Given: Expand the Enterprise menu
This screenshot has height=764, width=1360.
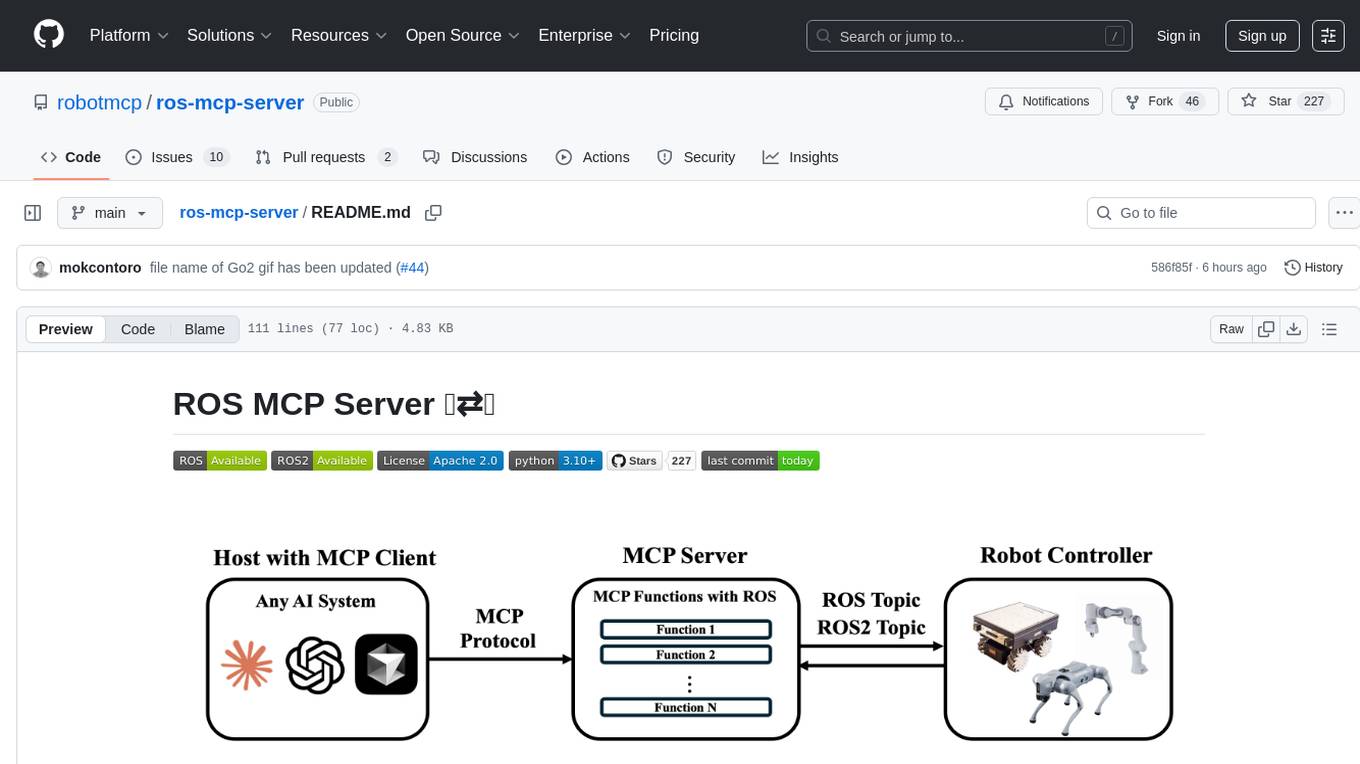Looking at the screenshot, I should 584,35.
